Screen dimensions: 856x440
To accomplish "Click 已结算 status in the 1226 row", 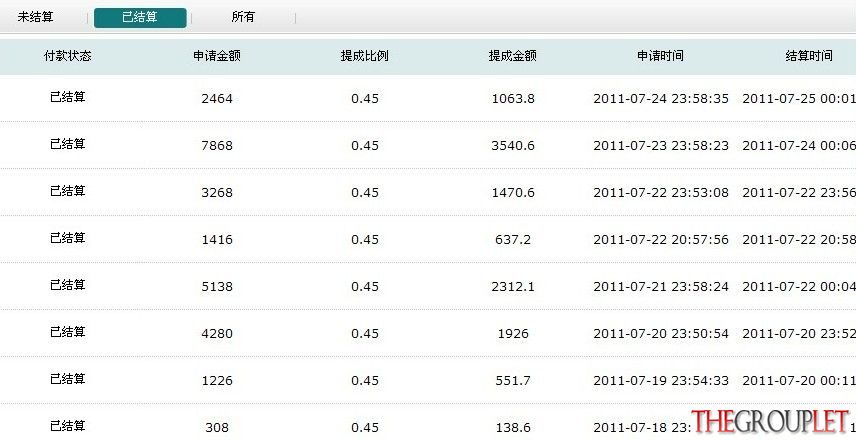I will click(x=68, y=378).
